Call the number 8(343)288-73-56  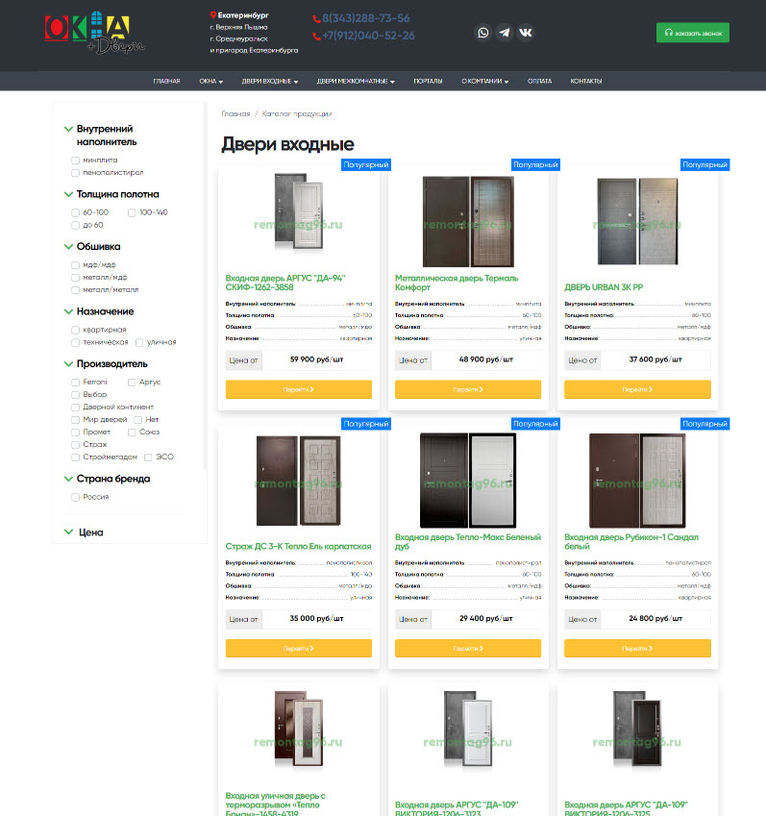point(366,18)
